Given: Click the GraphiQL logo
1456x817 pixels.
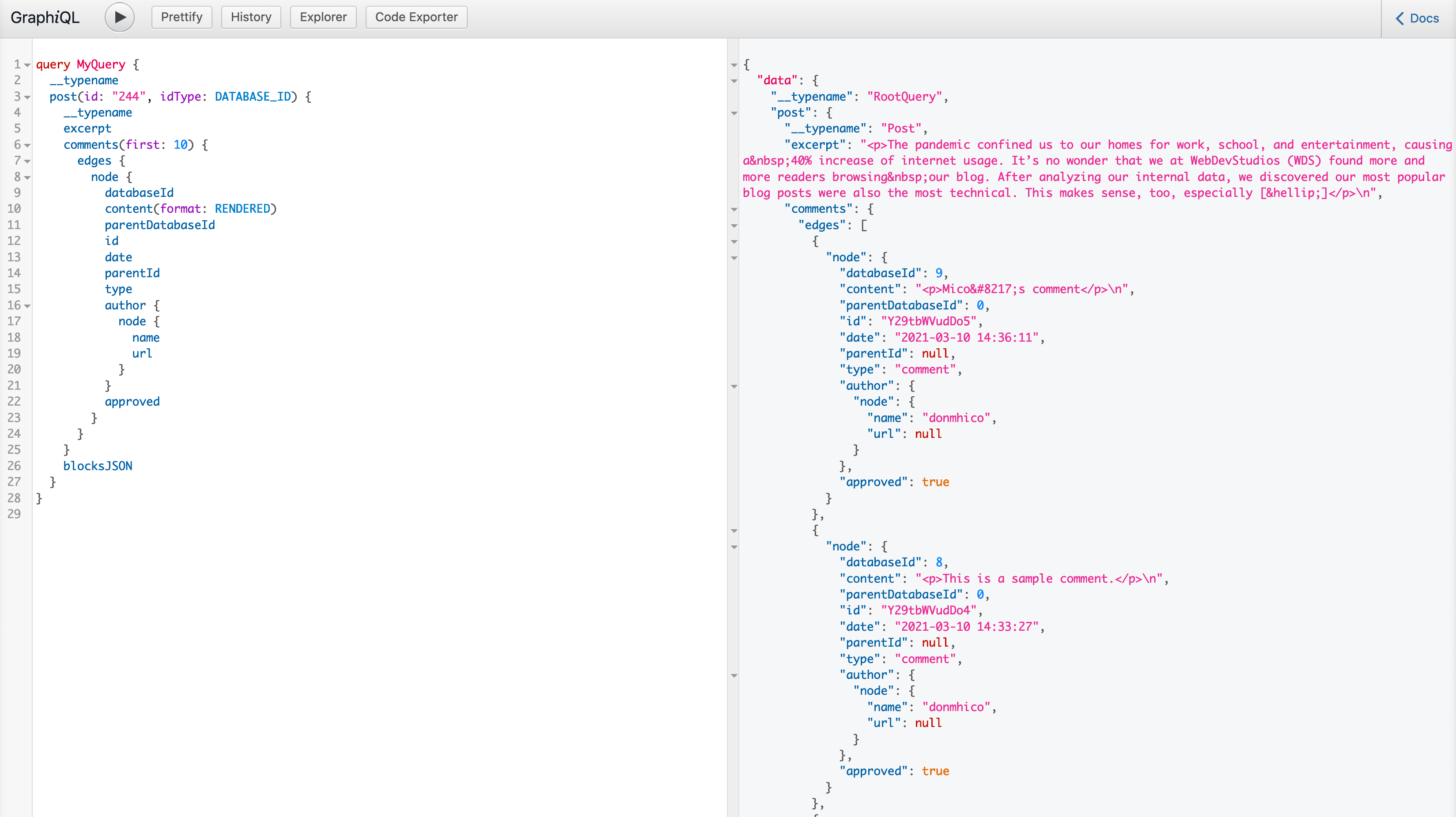Looking at the screenshot, I should tap(45, 17).
